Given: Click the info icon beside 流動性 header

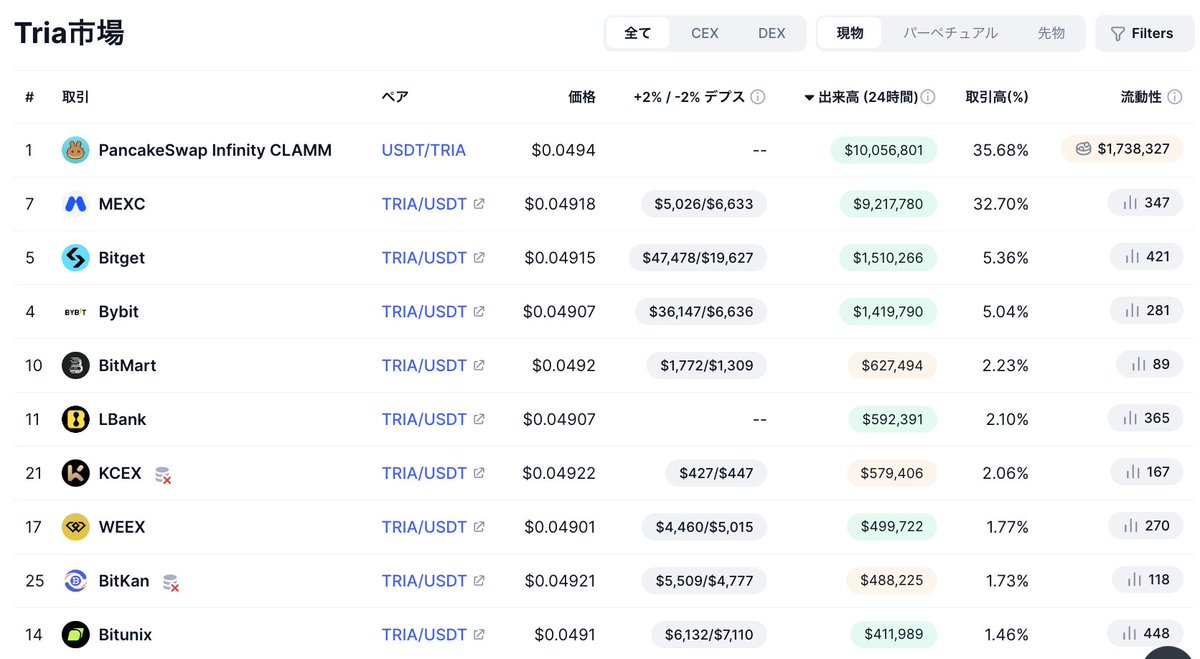Looking at the screenshot, I should 1175,97.
